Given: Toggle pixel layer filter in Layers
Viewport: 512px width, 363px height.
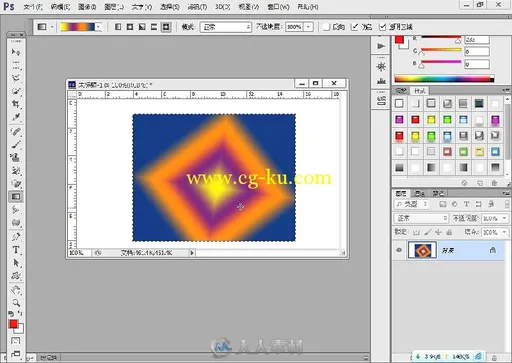Looking at the screenshot, I should point(442,204).
